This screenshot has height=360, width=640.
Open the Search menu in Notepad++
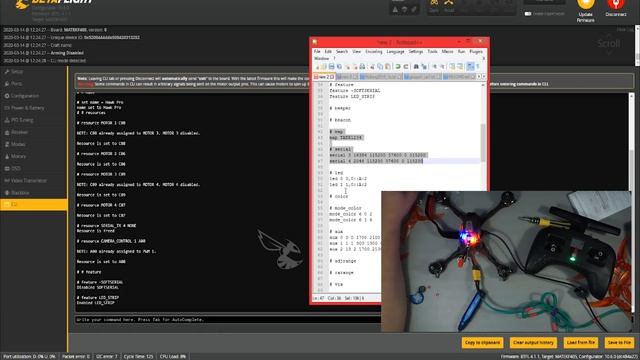(x=342, y=52)
